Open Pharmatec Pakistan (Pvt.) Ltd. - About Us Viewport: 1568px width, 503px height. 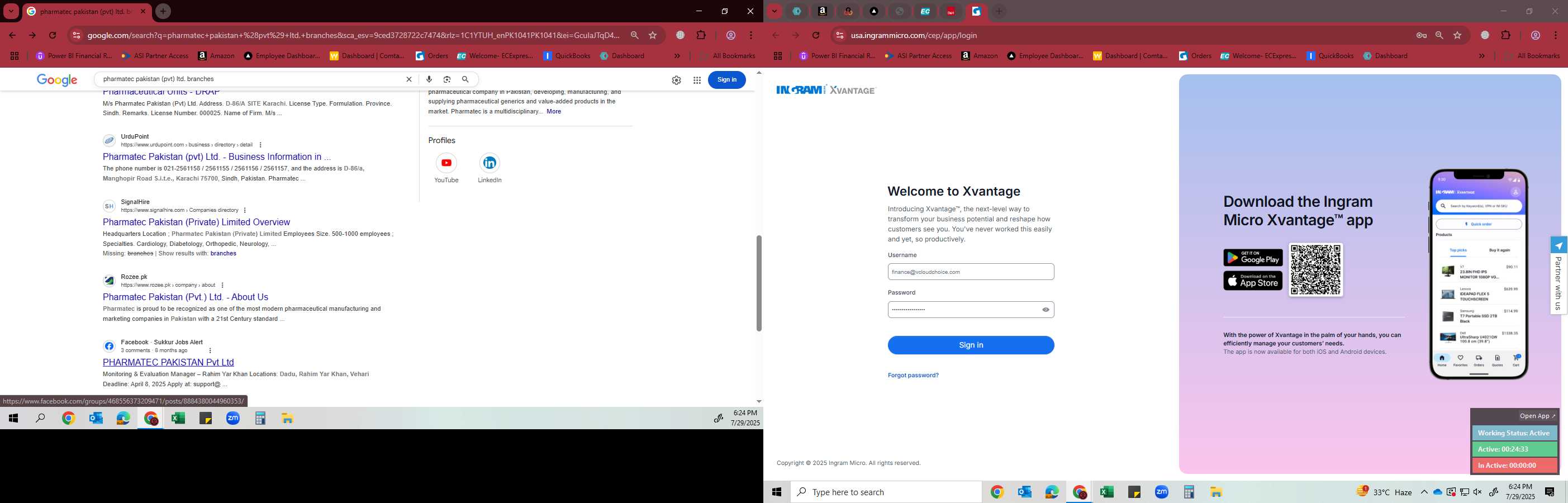coord(185,297)
